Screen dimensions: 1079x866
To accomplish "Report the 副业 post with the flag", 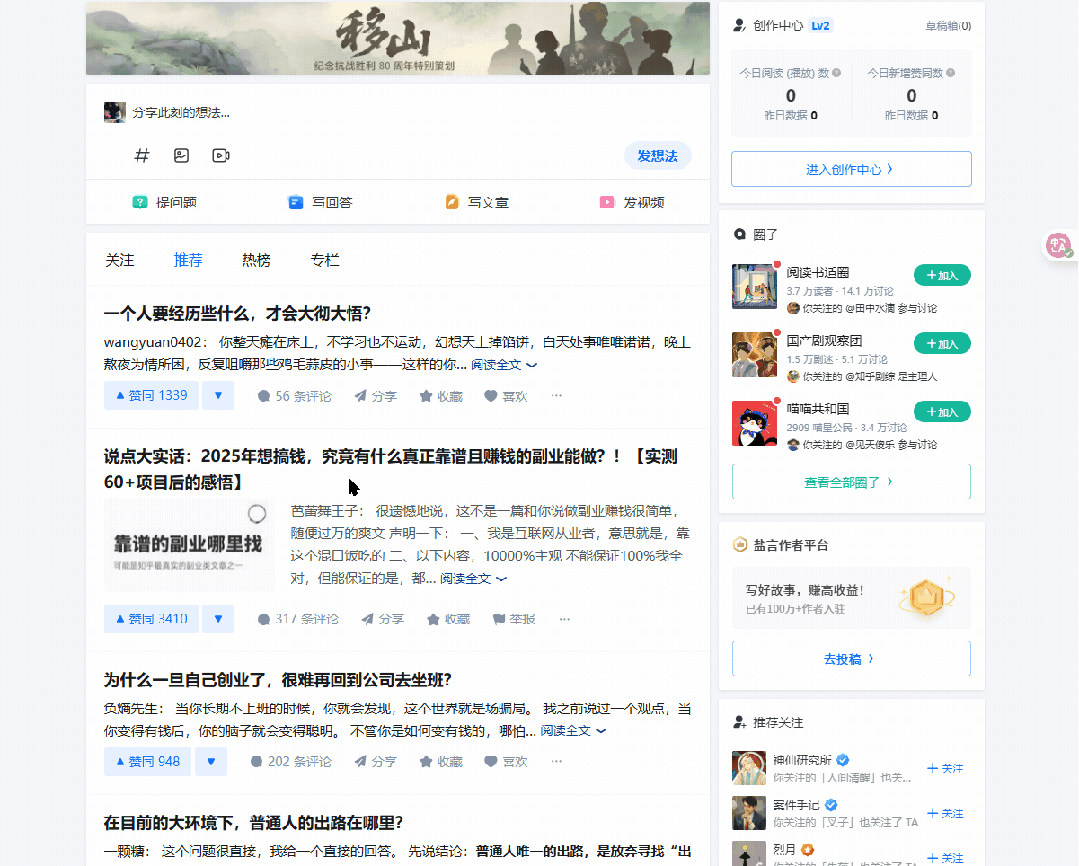I will tap(514, 619).
